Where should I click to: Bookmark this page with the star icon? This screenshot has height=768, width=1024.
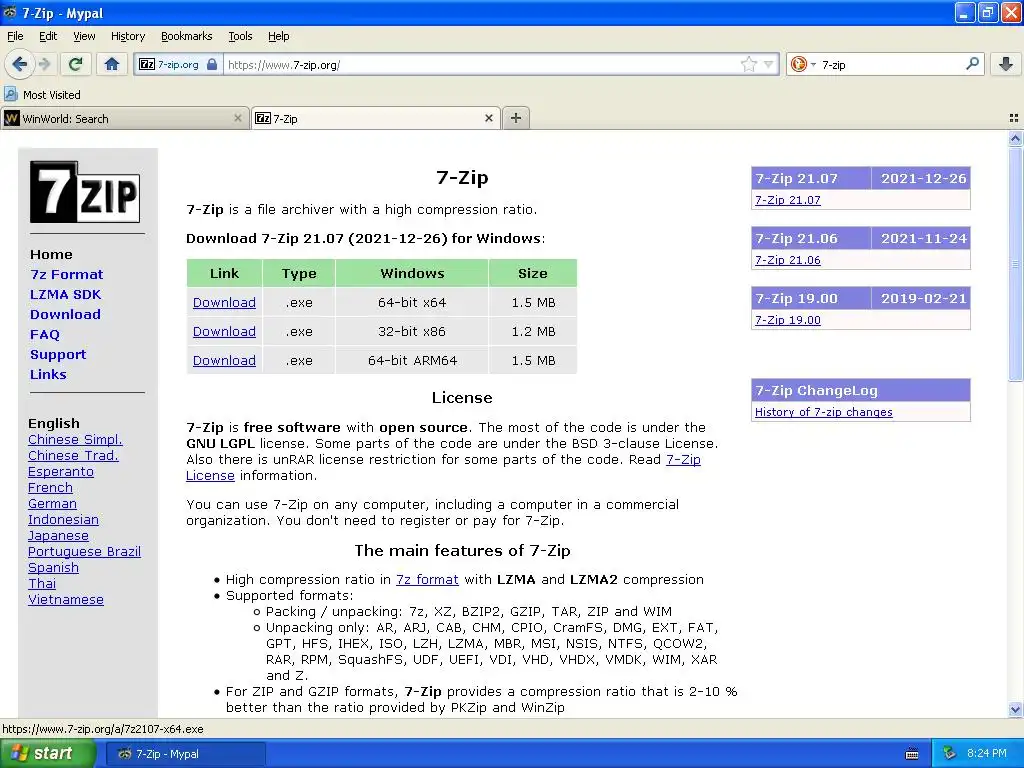pos(748,64)
